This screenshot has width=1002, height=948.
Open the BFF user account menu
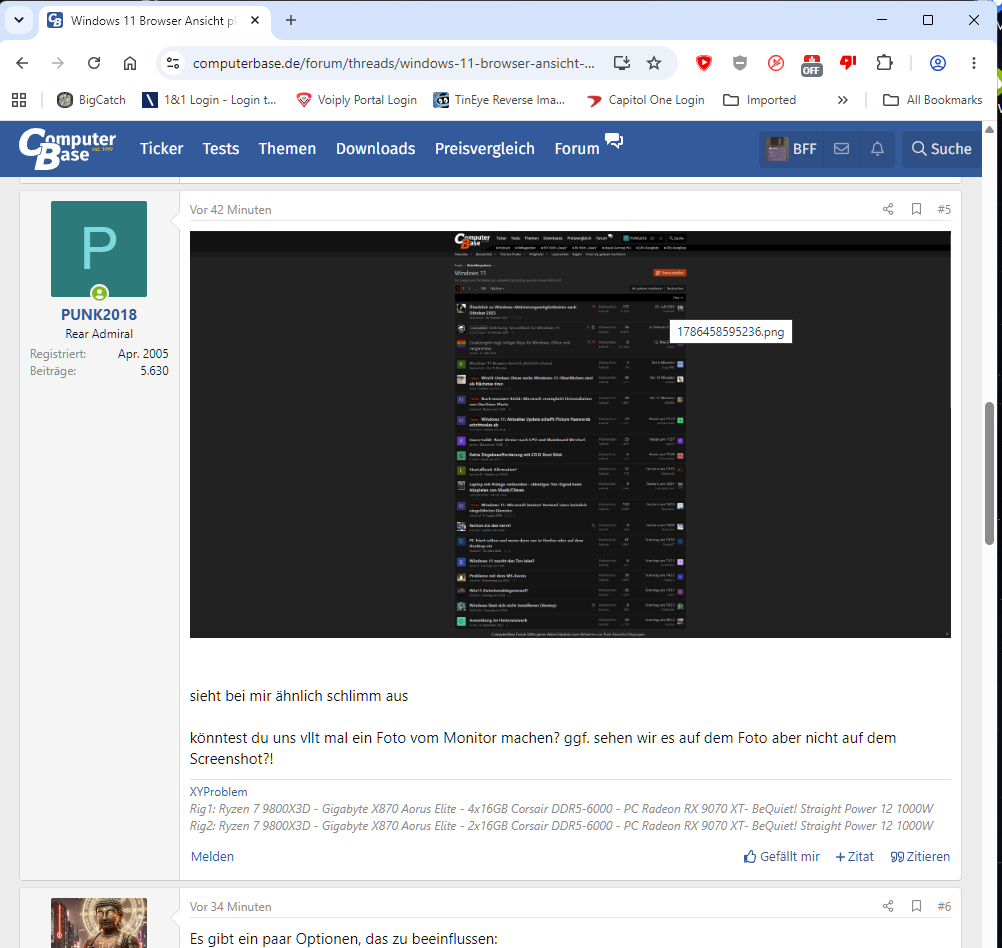pos(792,149)
